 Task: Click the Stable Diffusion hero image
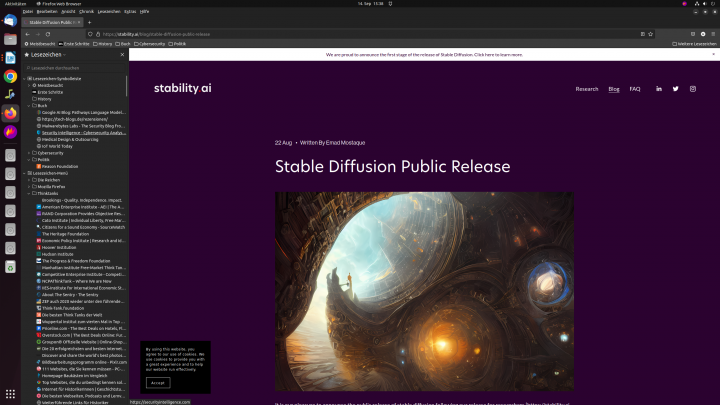click(x=424, y=291)
